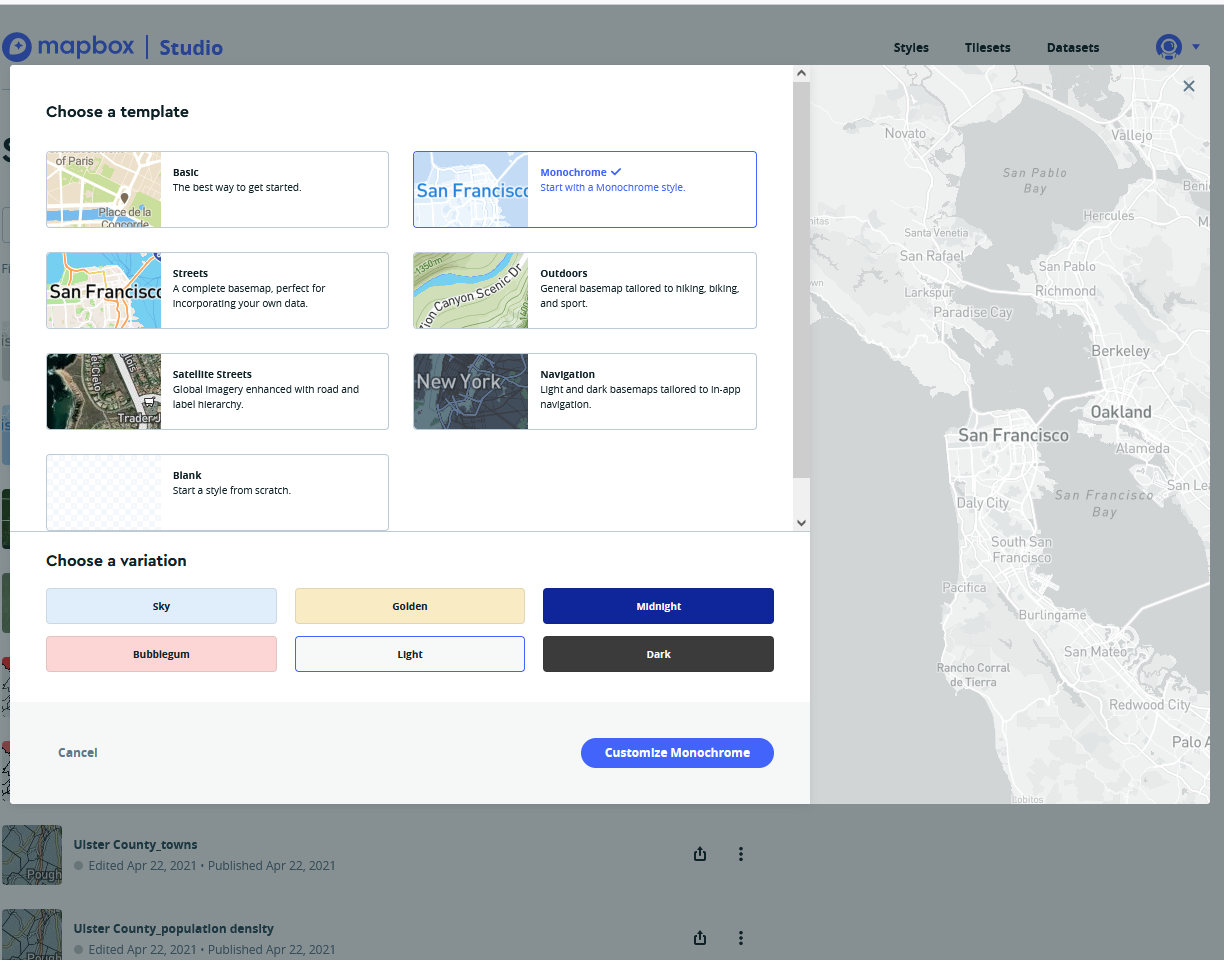1224x960 pixels.
Task: Go to the Styles tab
Action: point(910,48)
